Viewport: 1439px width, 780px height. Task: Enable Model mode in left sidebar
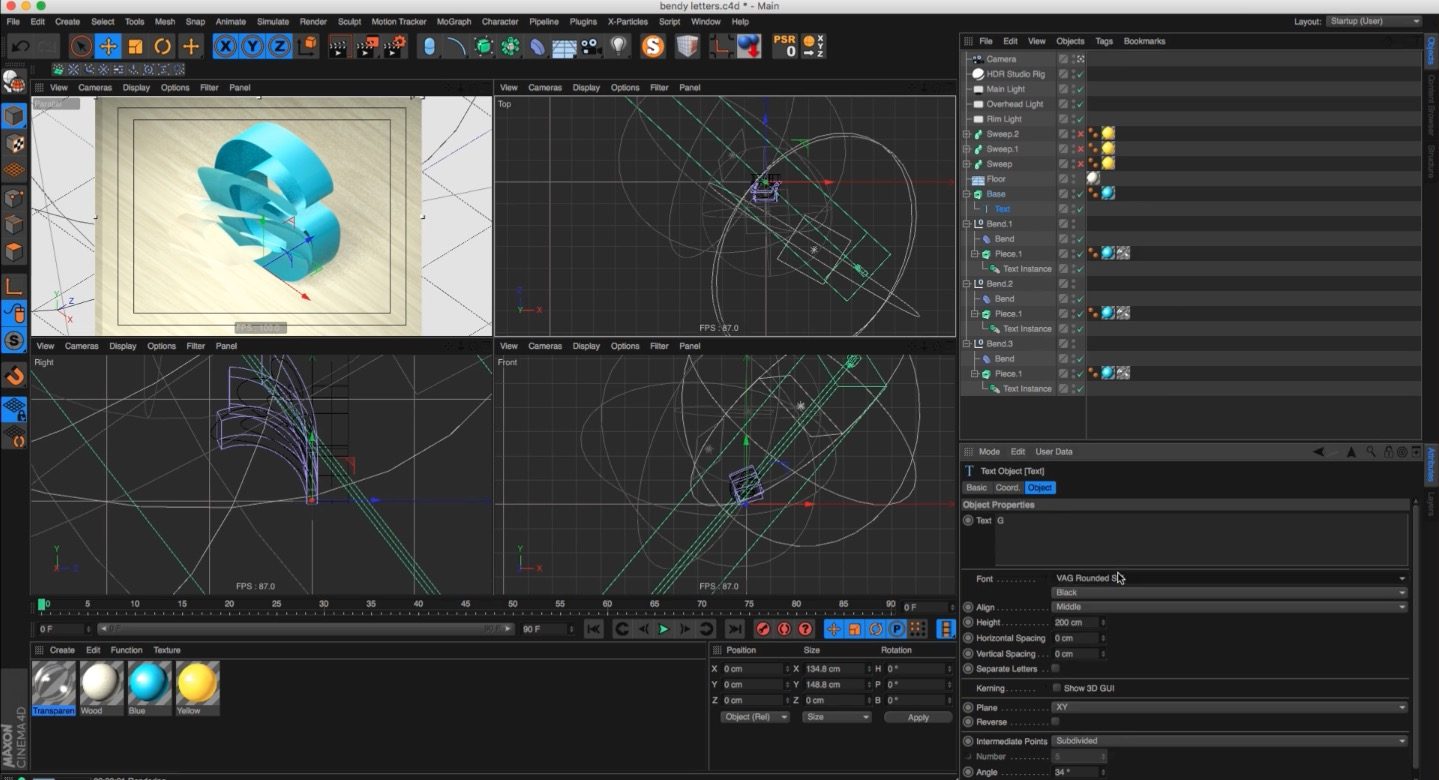(14, 116)
